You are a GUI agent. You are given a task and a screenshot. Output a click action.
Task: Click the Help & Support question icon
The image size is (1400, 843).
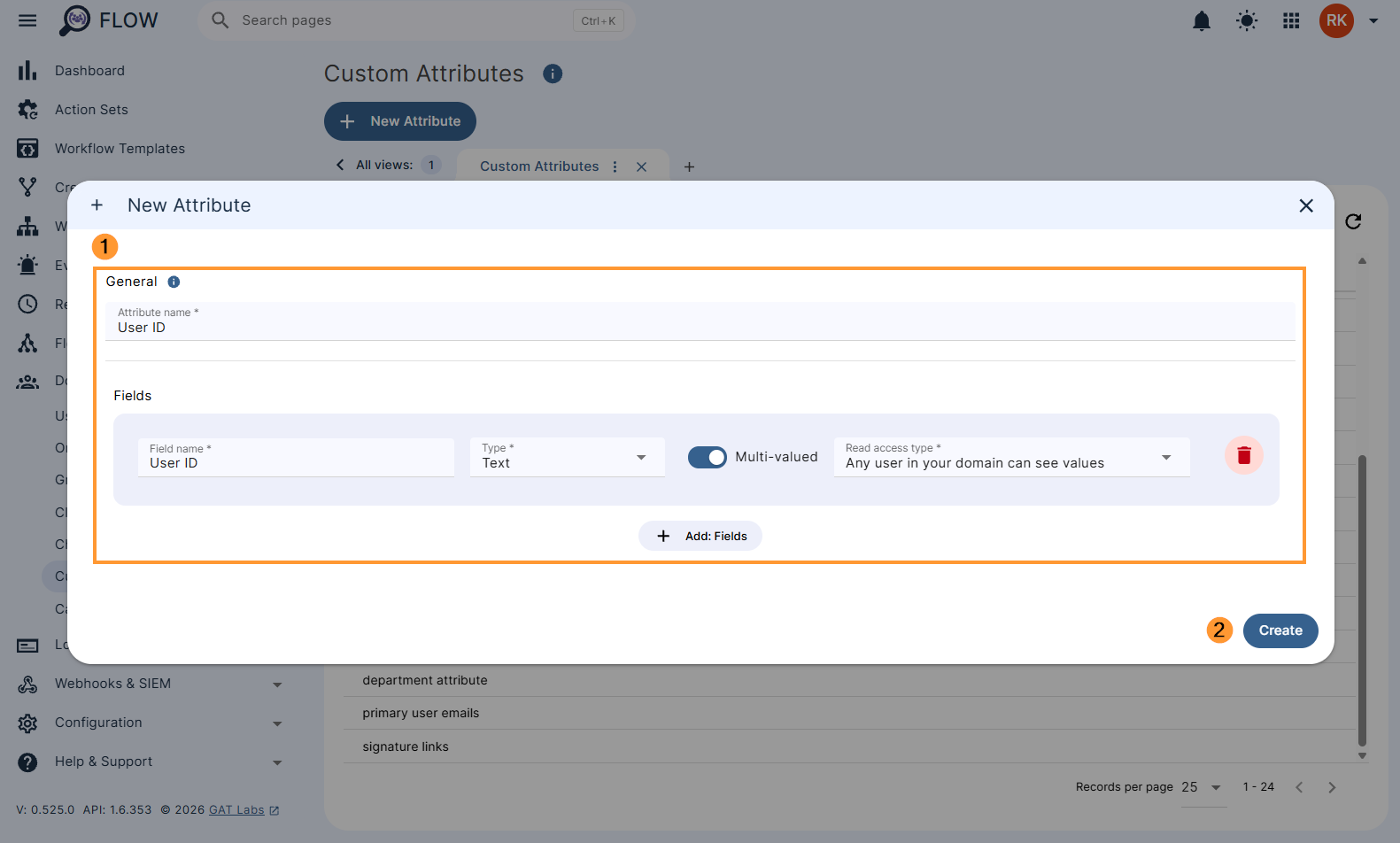[27, 762]
